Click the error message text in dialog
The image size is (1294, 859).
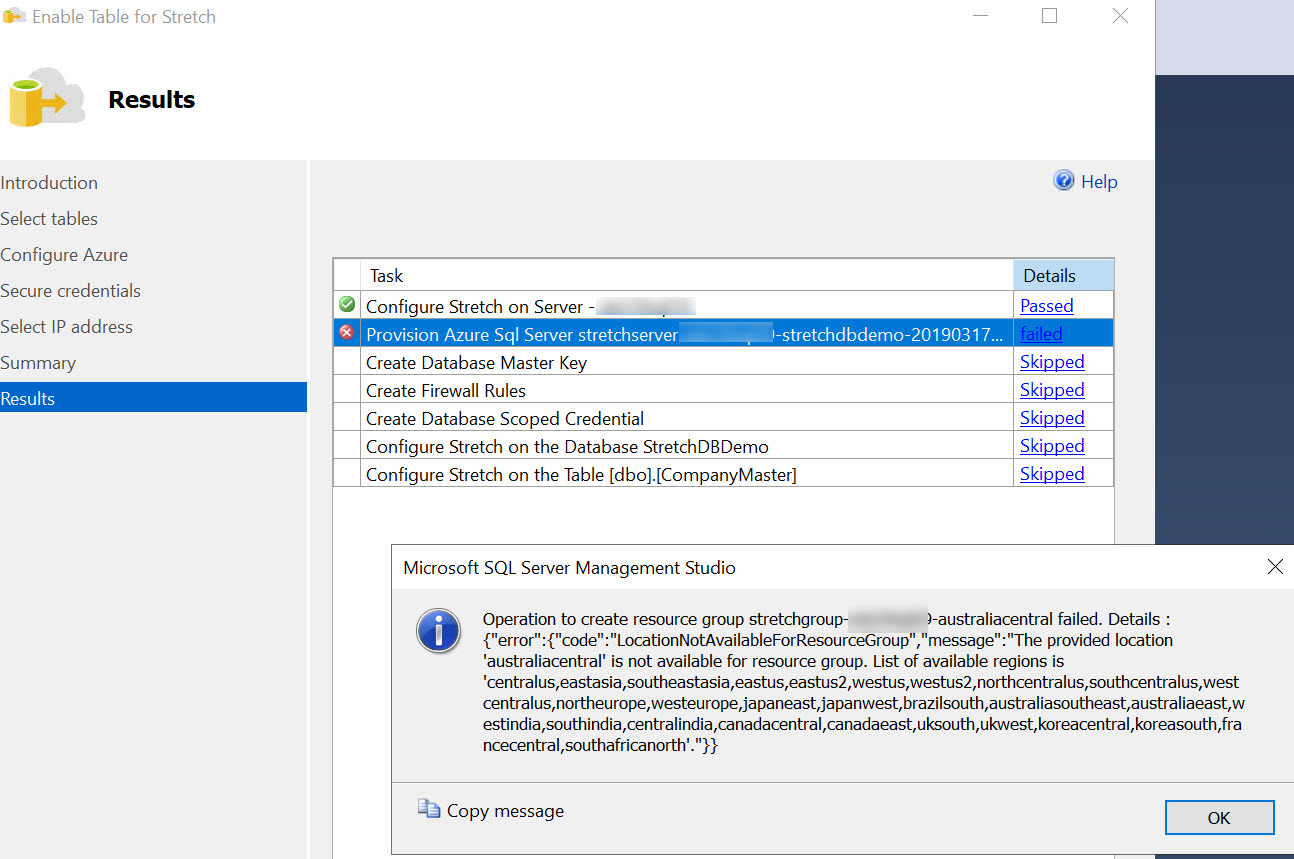[863, 682]
